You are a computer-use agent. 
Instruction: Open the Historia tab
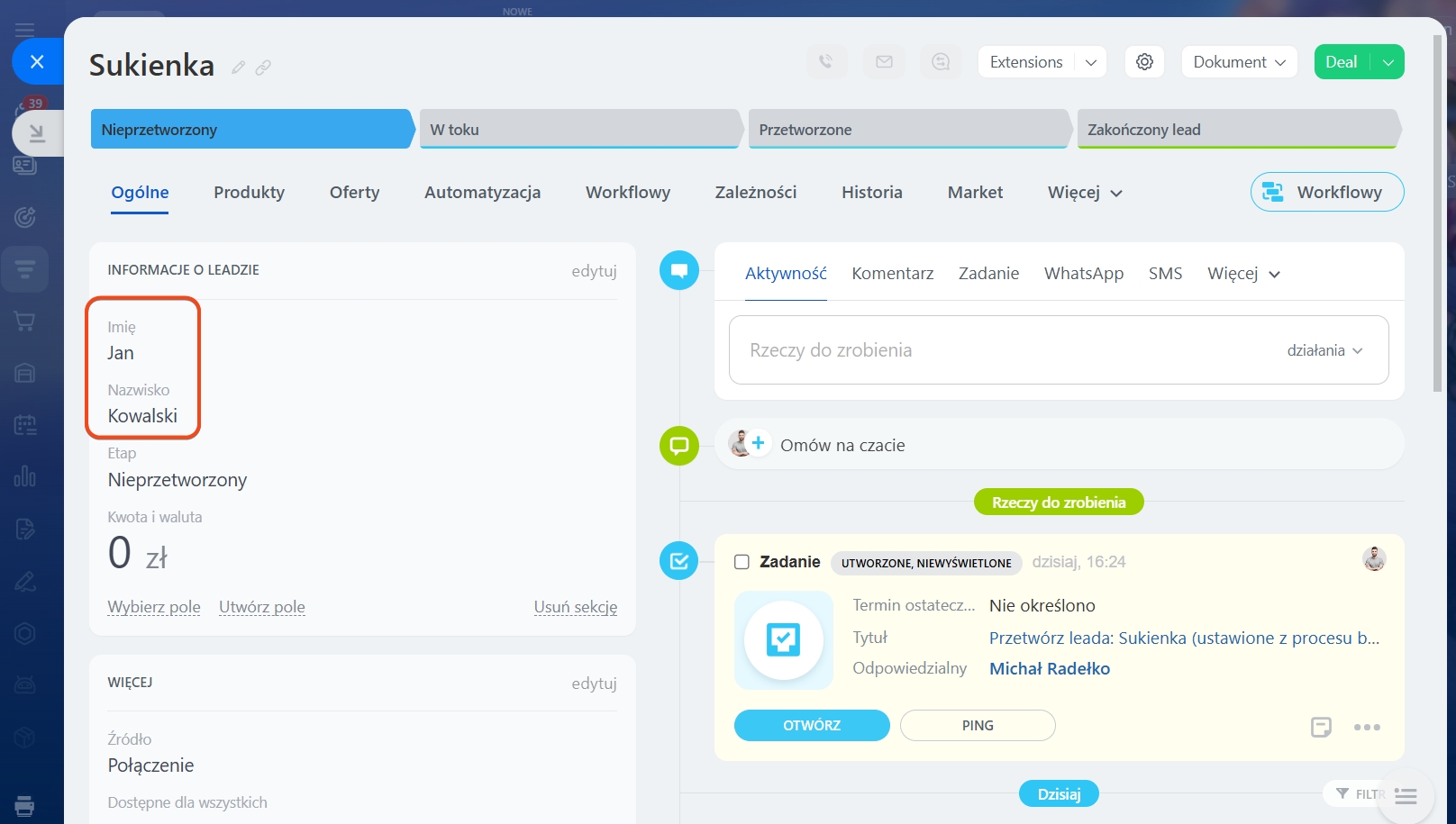872,193
